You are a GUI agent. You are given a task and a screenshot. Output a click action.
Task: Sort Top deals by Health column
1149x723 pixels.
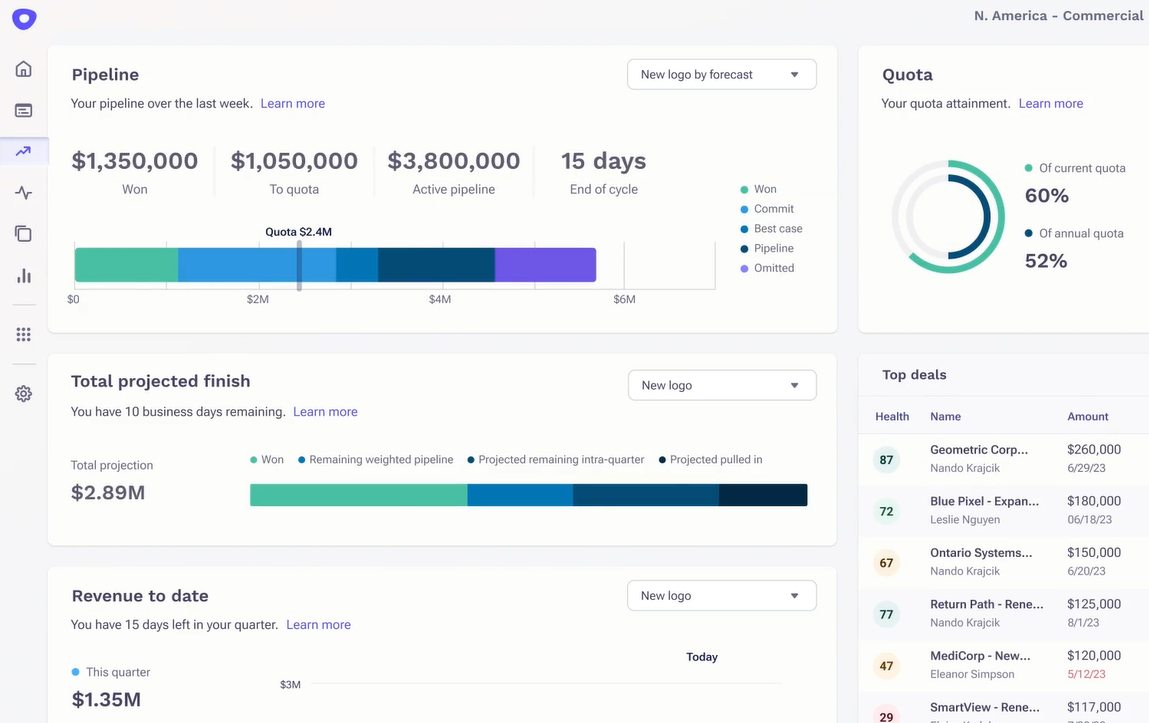892,416
